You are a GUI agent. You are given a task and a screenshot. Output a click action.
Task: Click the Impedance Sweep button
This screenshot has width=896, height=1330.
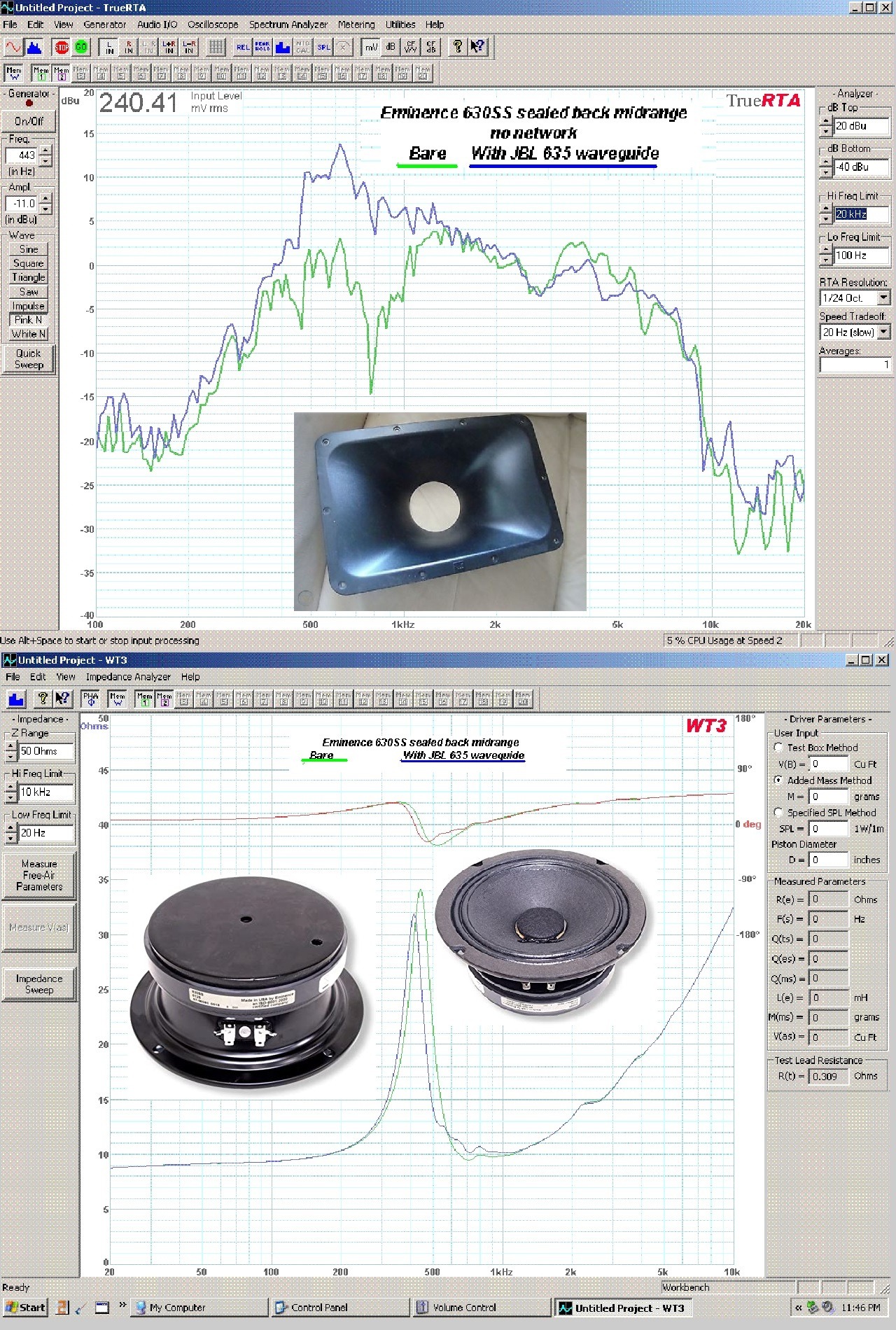coord(39,984)
